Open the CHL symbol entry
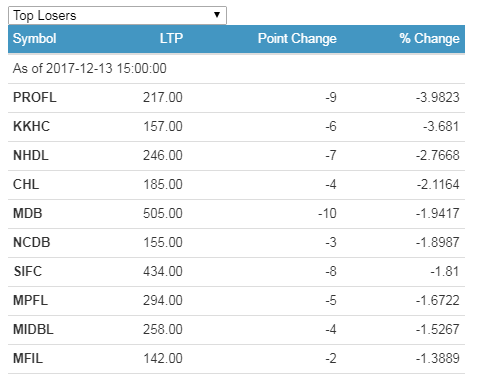 26,185
